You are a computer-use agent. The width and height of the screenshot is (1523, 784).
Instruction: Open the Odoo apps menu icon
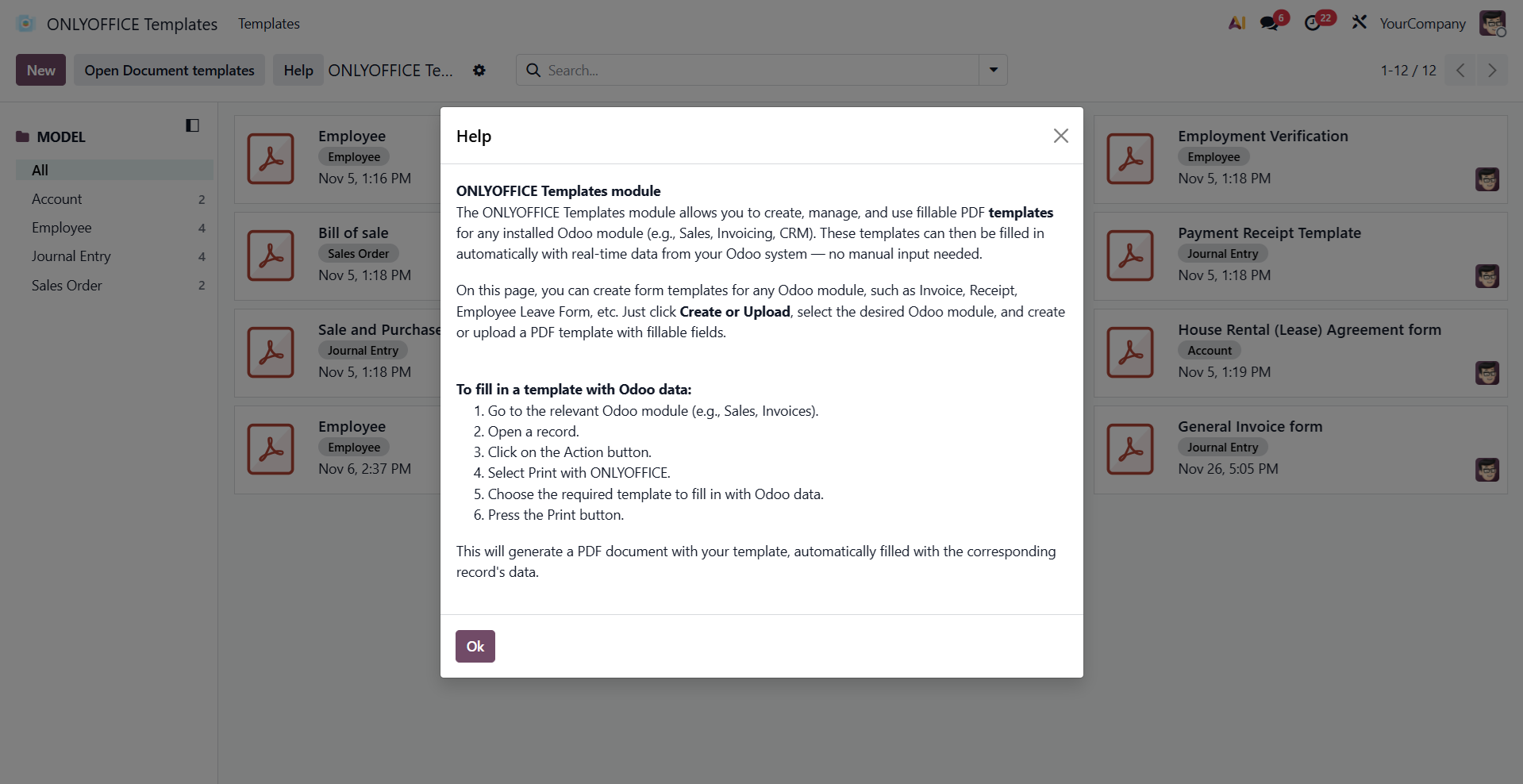[25, 23]
